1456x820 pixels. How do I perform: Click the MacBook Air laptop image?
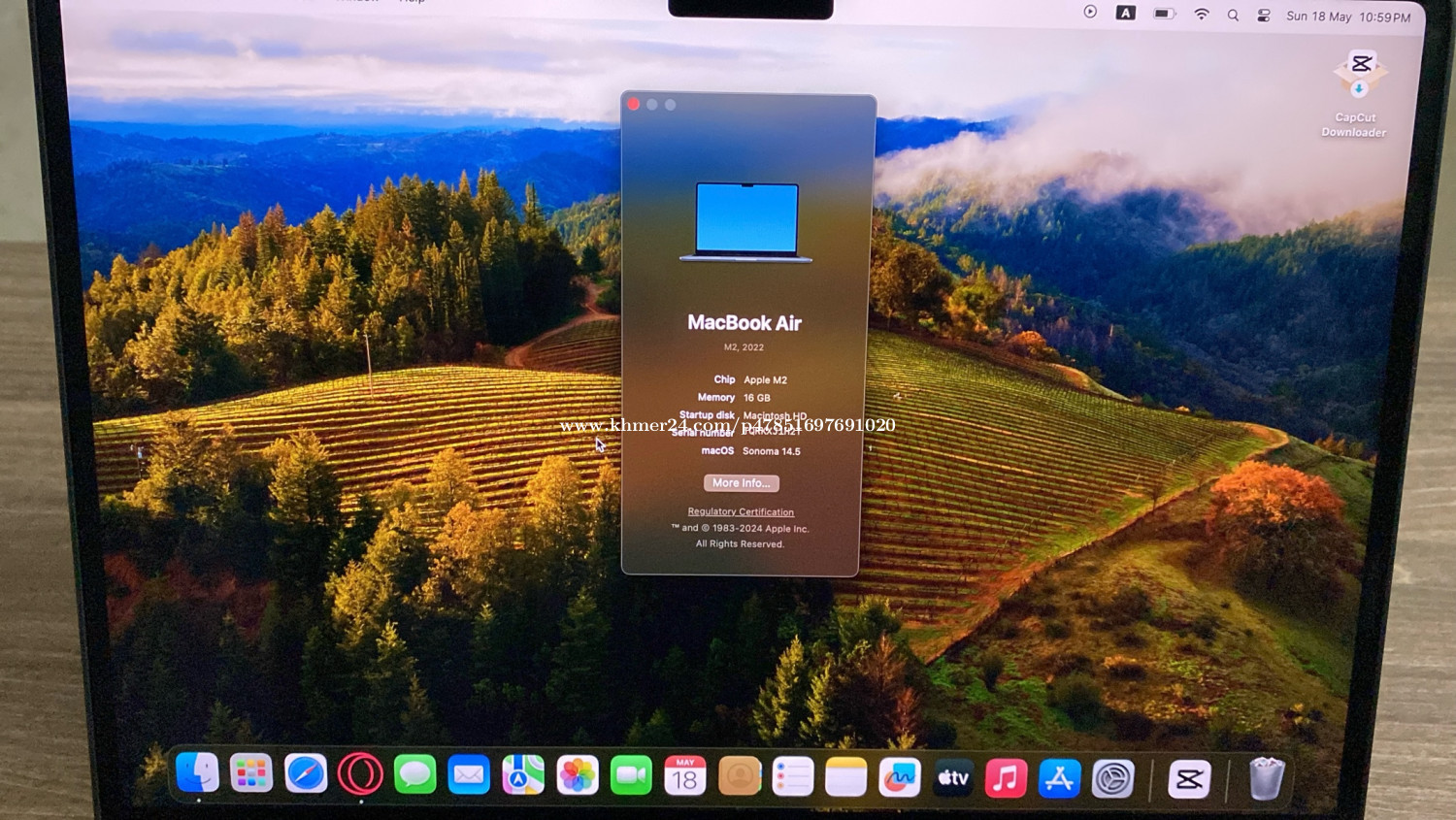tap(746, 222)
